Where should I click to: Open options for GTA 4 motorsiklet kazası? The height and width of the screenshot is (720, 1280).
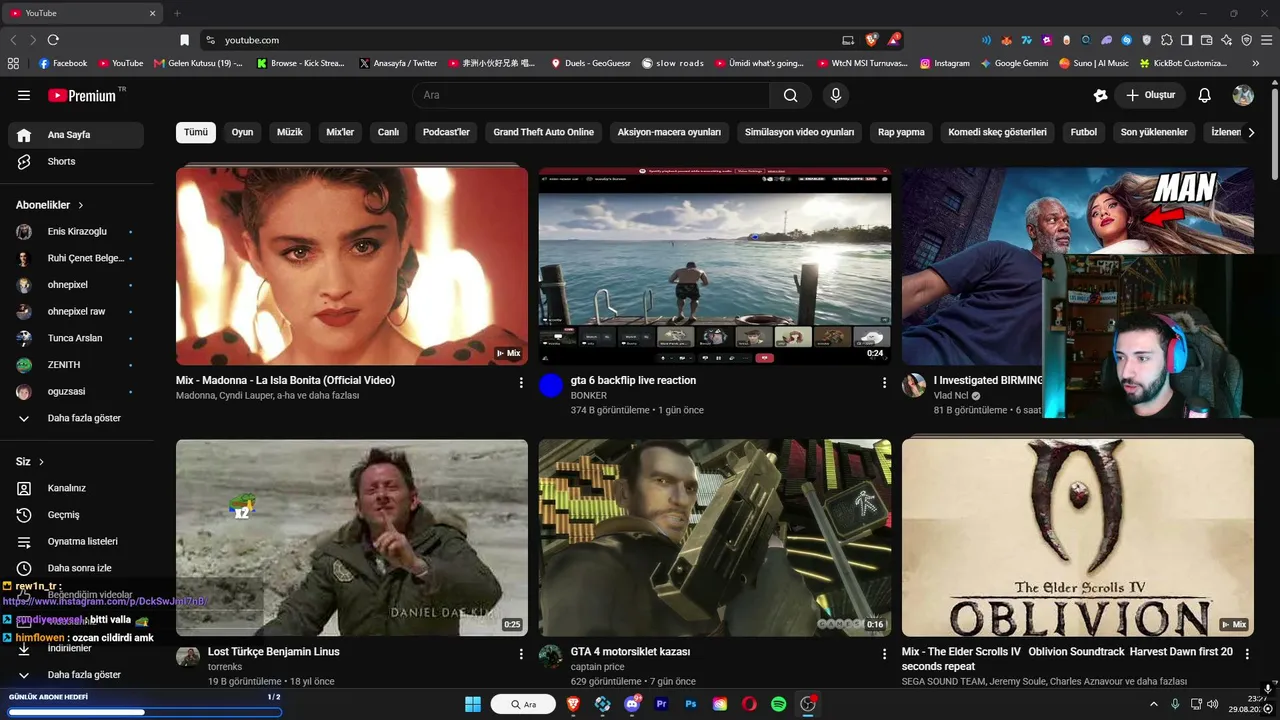point(884,654)
